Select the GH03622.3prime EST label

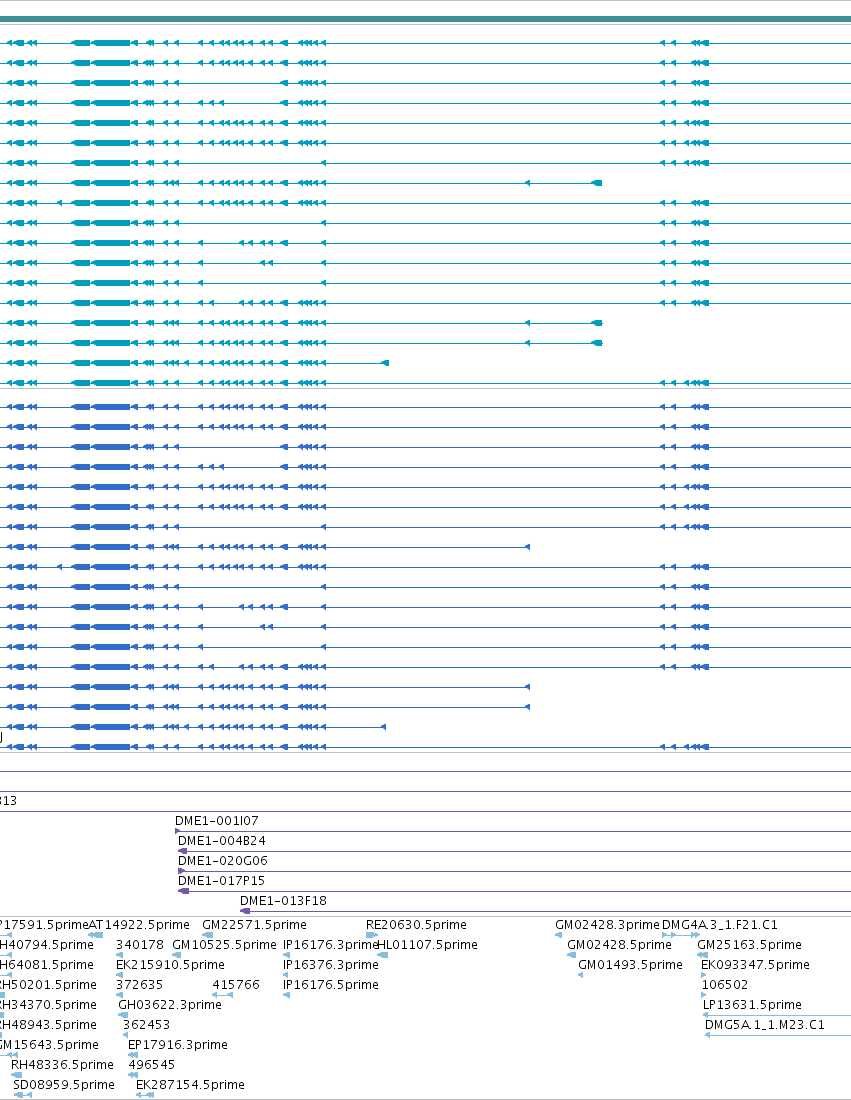(x=170, y=1005)
